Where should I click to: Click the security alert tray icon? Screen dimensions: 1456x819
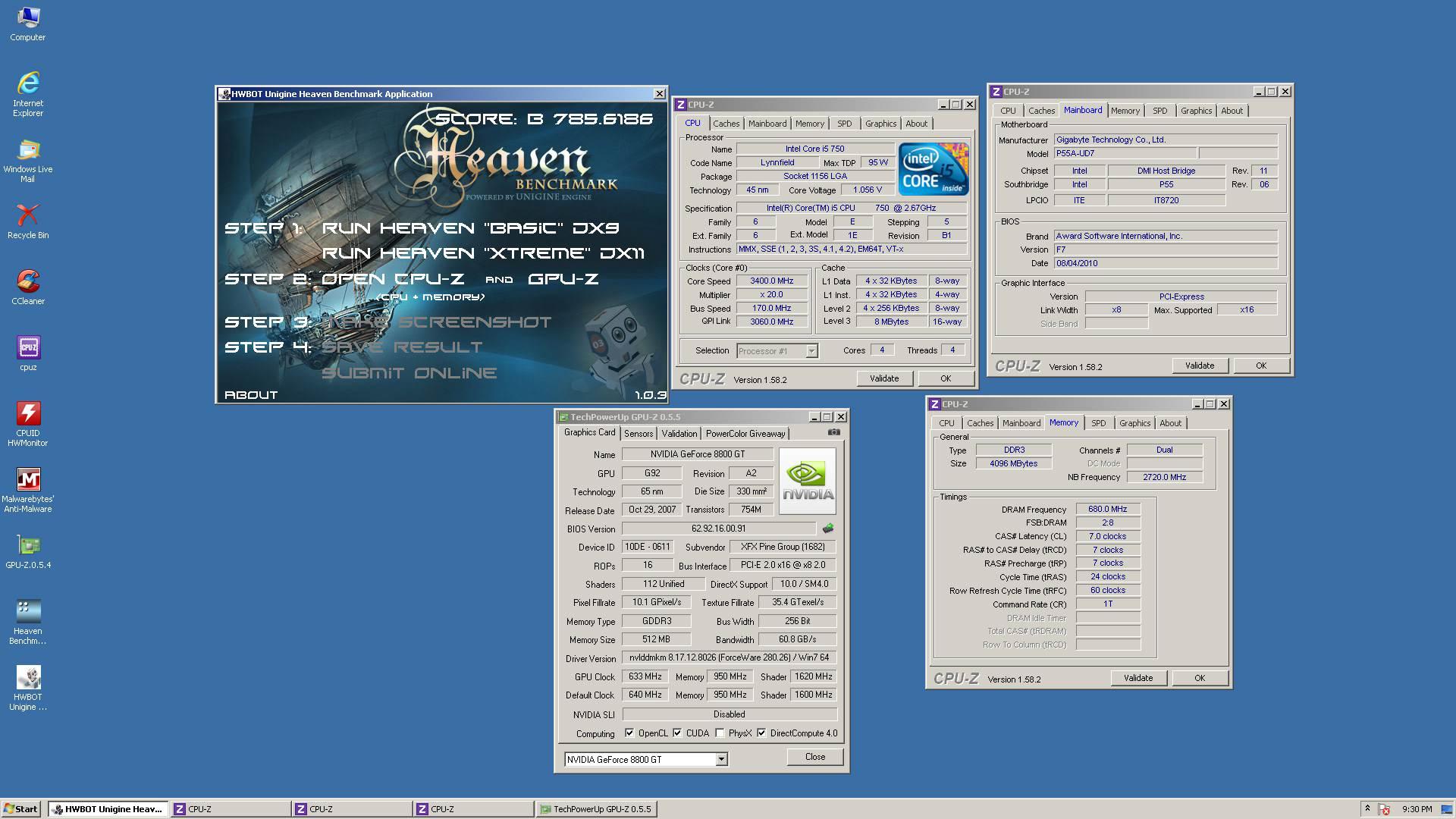[x=1385, y=809]
